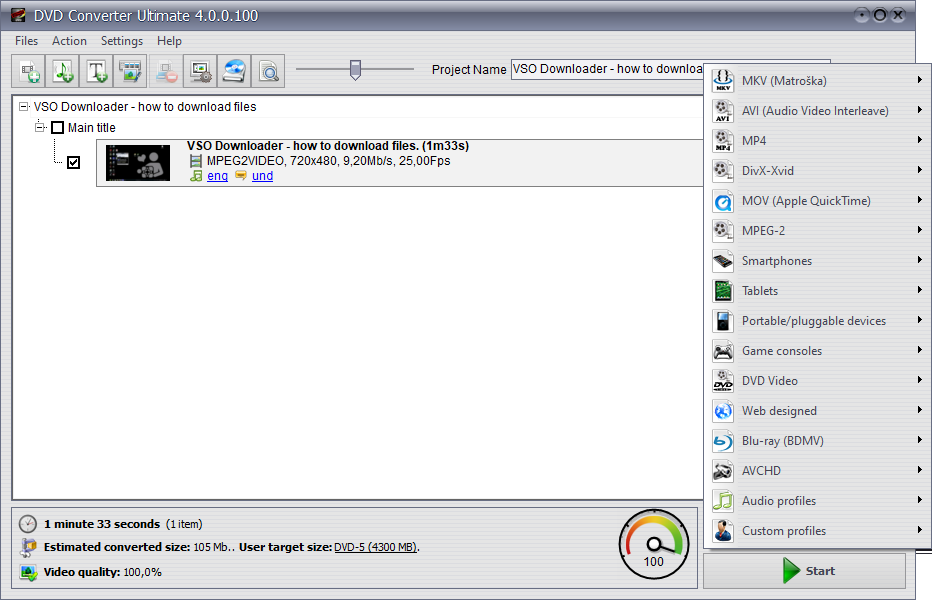The width and height of the screenshot is (932, 601).
Task: Click the Smartphones device icon
Action: click(723, 261)
